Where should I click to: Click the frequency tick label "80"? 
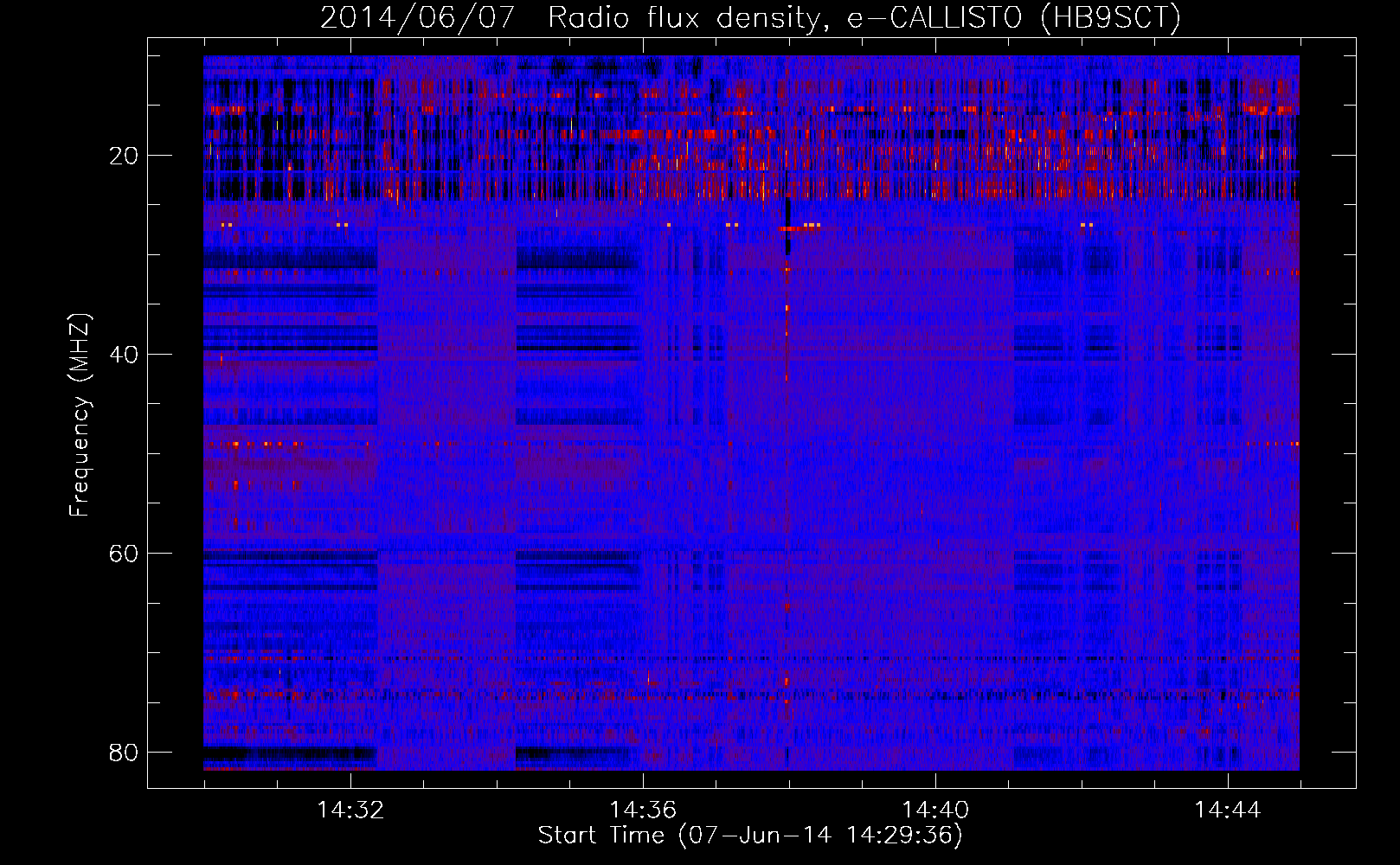(x=124, y=753)
